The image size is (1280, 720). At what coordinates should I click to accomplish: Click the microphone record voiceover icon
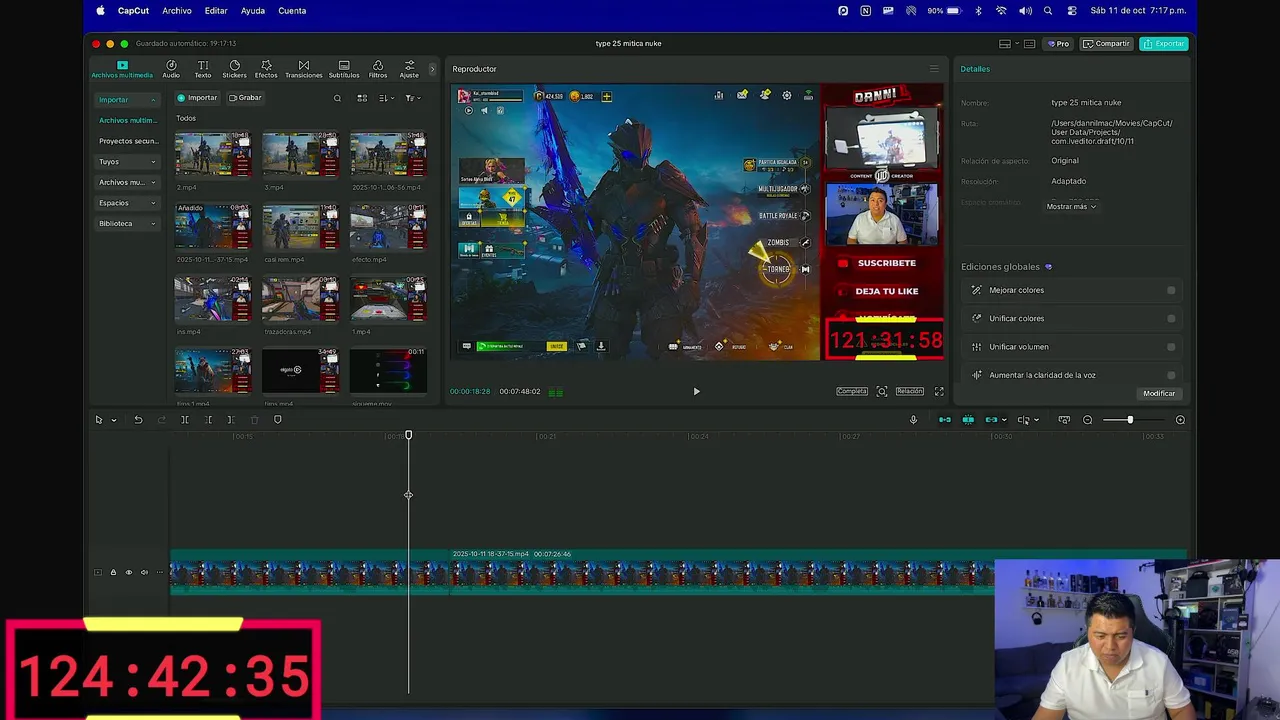[x=913, y=420]
